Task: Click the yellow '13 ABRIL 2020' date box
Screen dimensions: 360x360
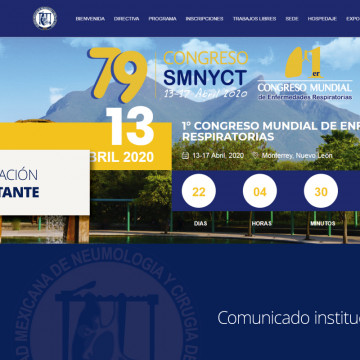Action: pos(86,146)
